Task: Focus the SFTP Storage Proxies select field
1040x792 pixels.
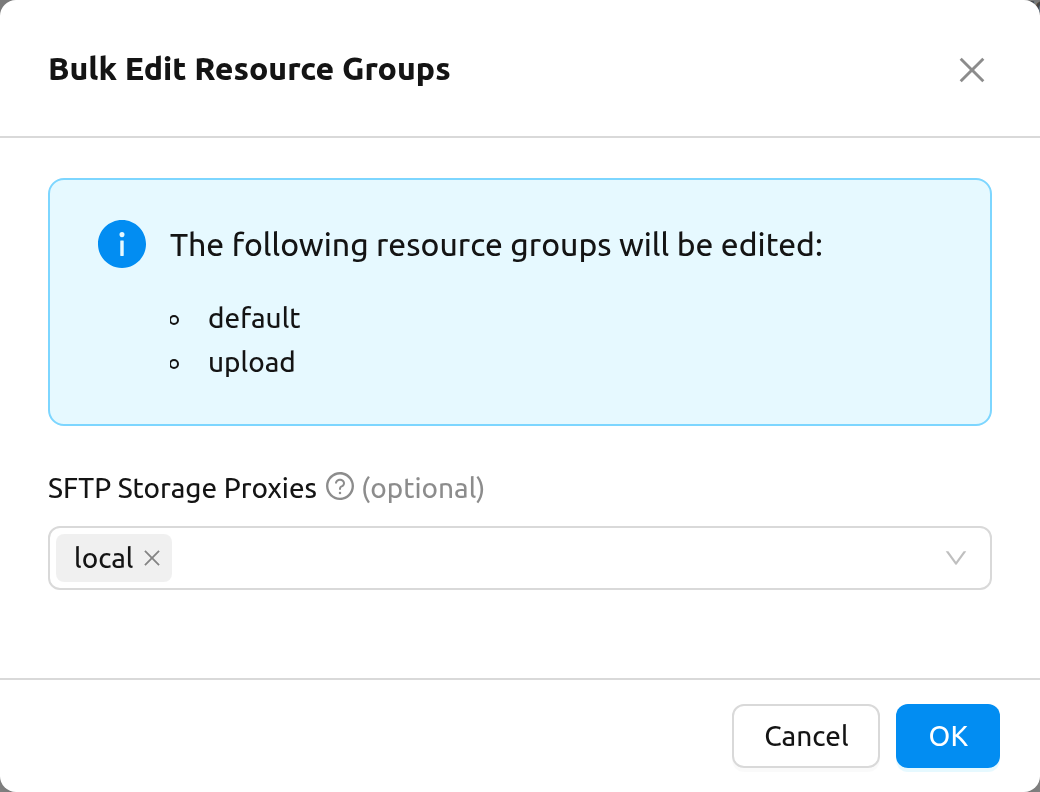Action: (x=519, y=558)
